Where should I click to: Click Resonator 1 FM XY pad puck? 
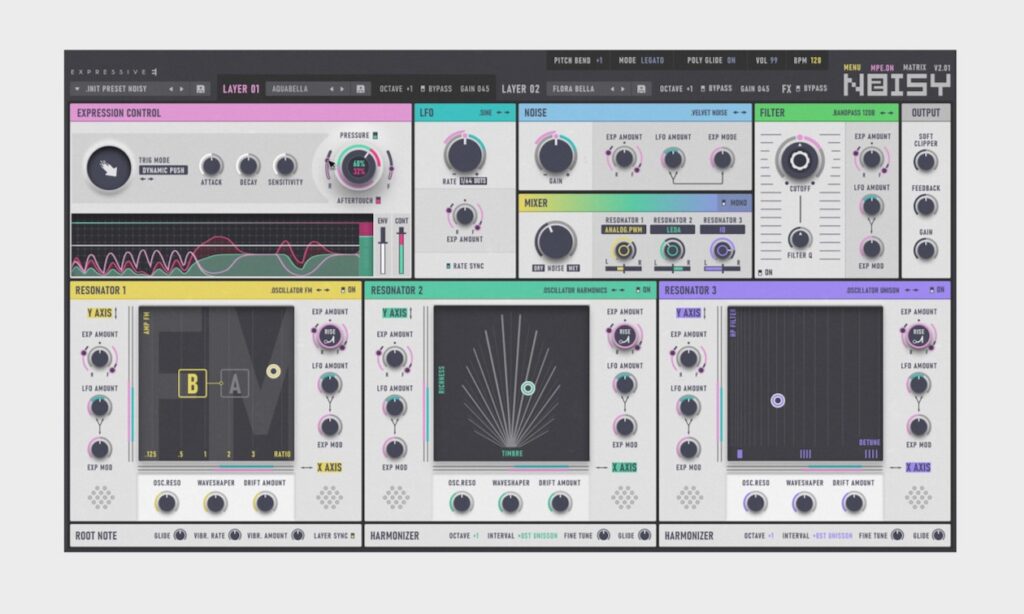pos(273,371)
